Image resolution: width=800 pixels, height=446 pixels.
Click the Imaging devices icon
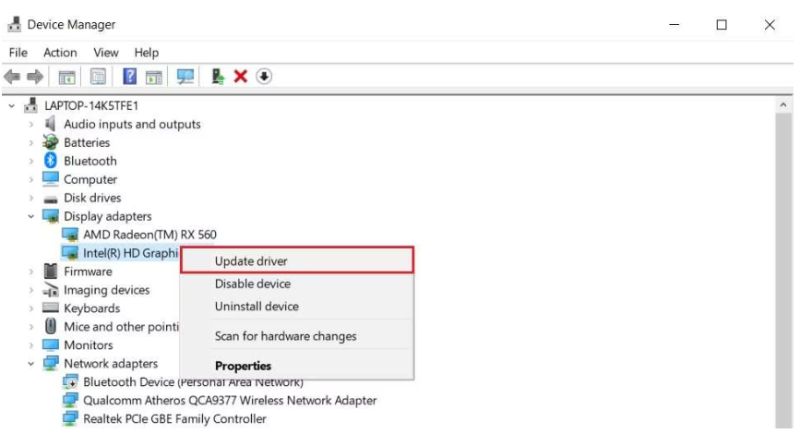(51, 289)
